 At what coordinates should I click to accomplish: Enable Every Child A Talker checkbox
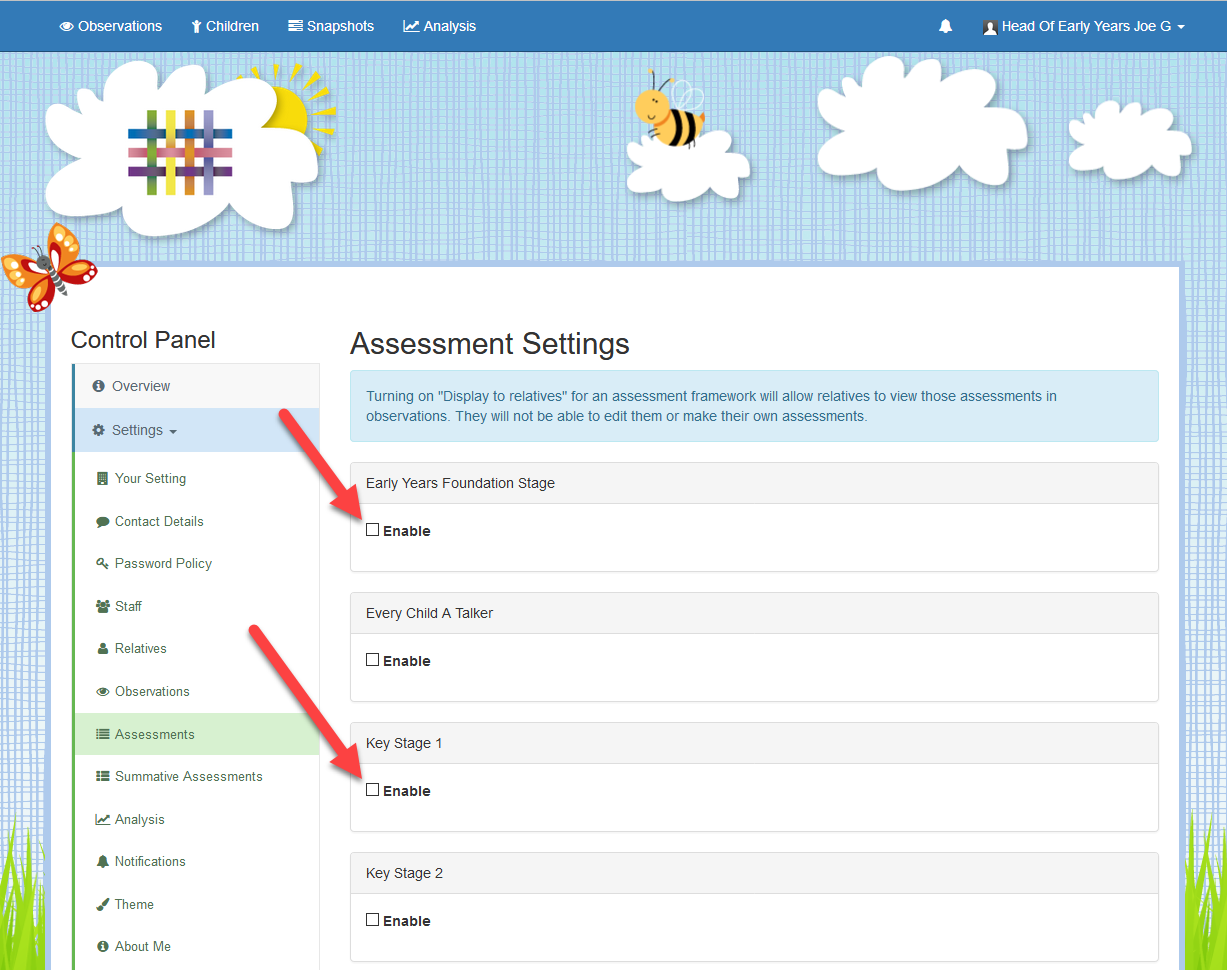coord(372,660)
